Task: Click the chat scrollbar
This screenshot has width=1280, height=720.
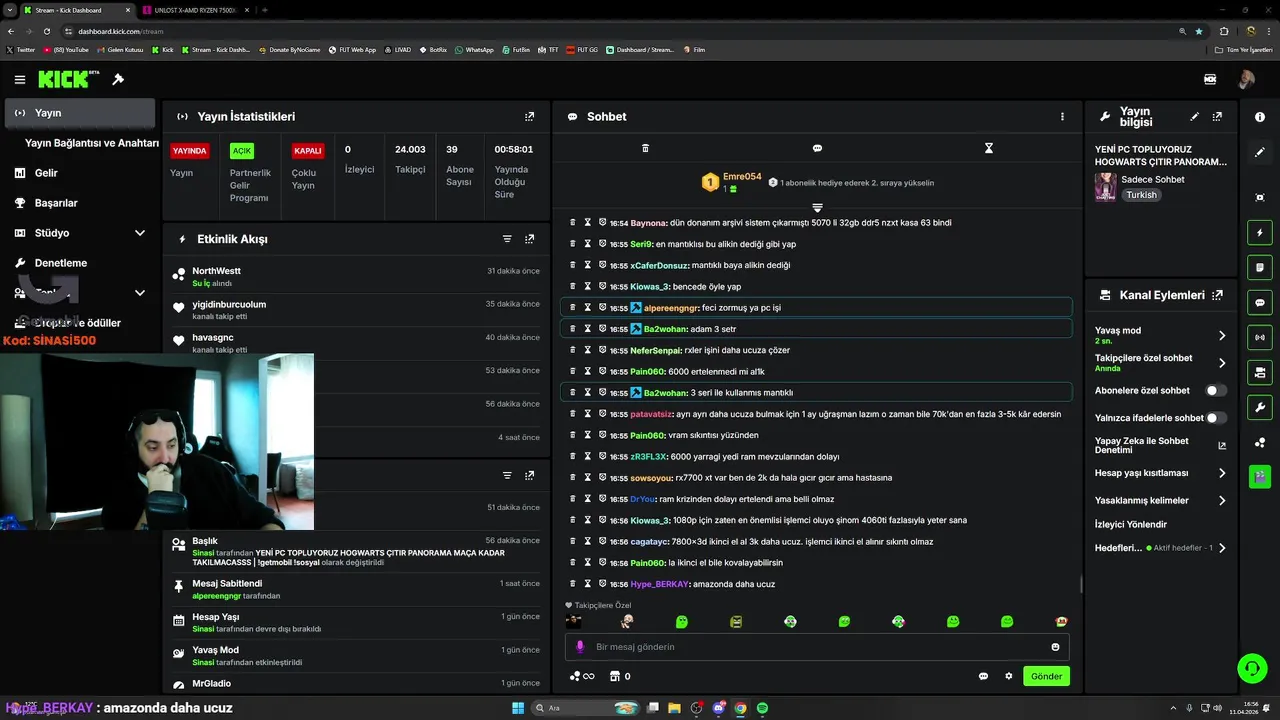Action: (x=1080, y=585)
